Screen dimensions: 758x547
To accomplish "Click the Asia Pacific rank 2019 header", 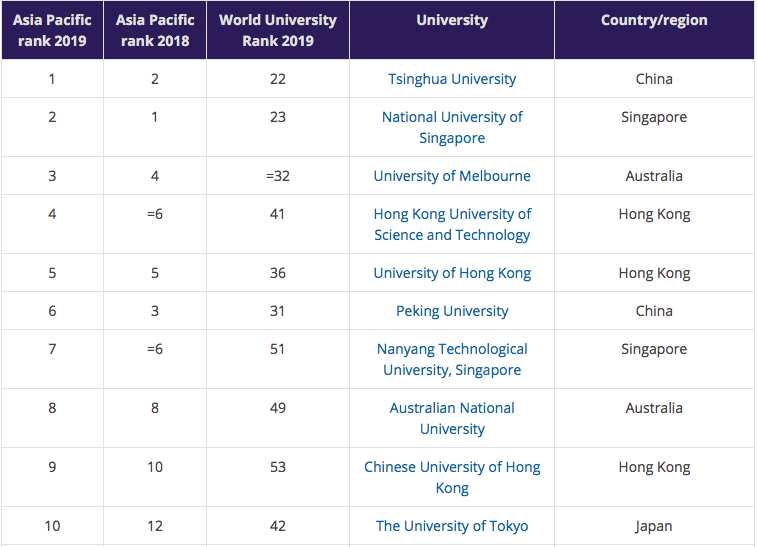I will (52, 30).
